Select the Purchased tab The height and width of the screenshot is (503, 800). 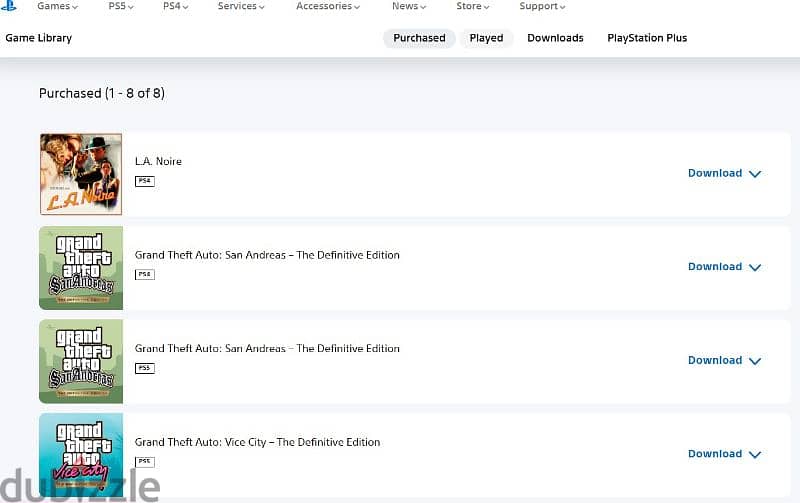419,38
